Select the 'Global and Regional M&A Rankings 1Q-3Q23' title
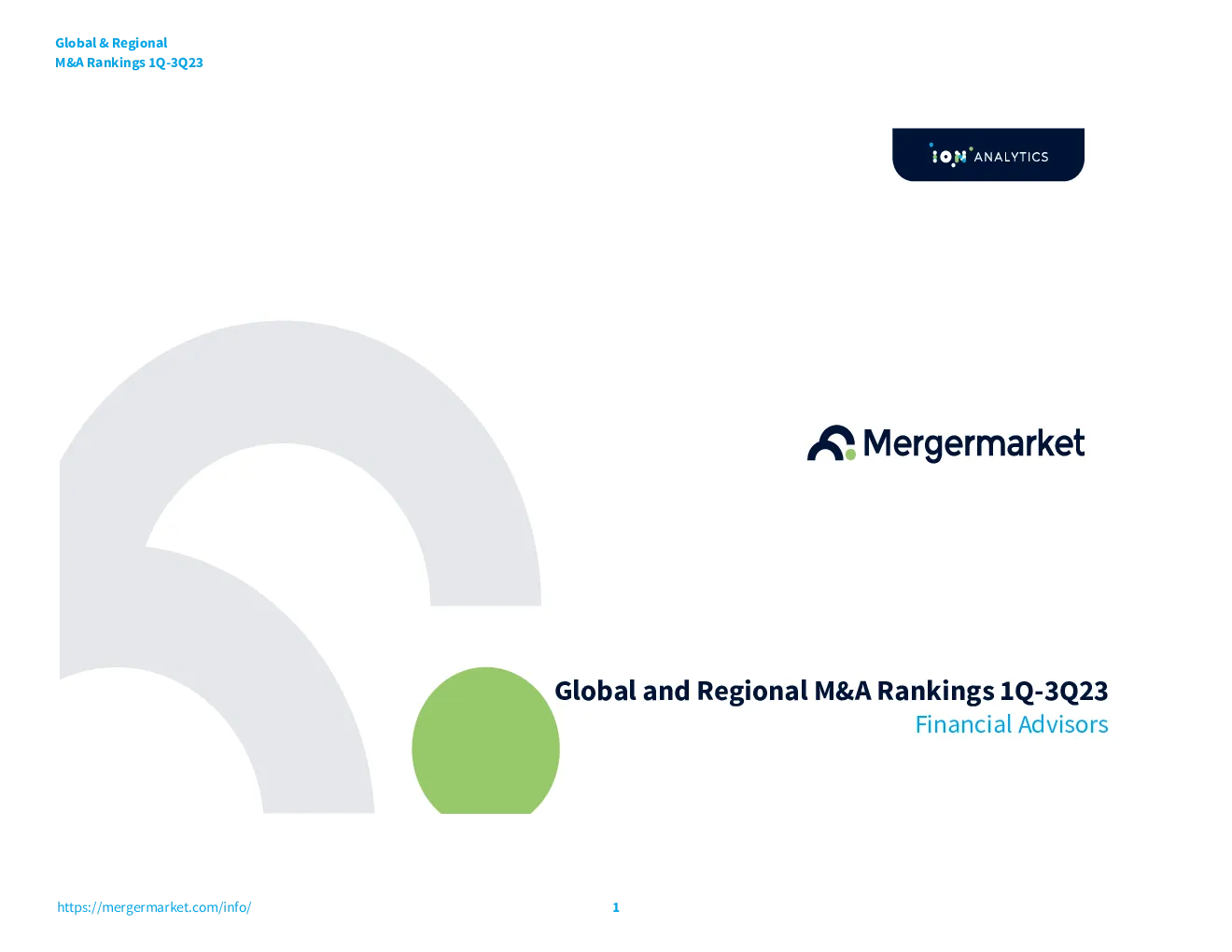The height and width of the screenshot is (952, 1232). [x=832, y=691]
